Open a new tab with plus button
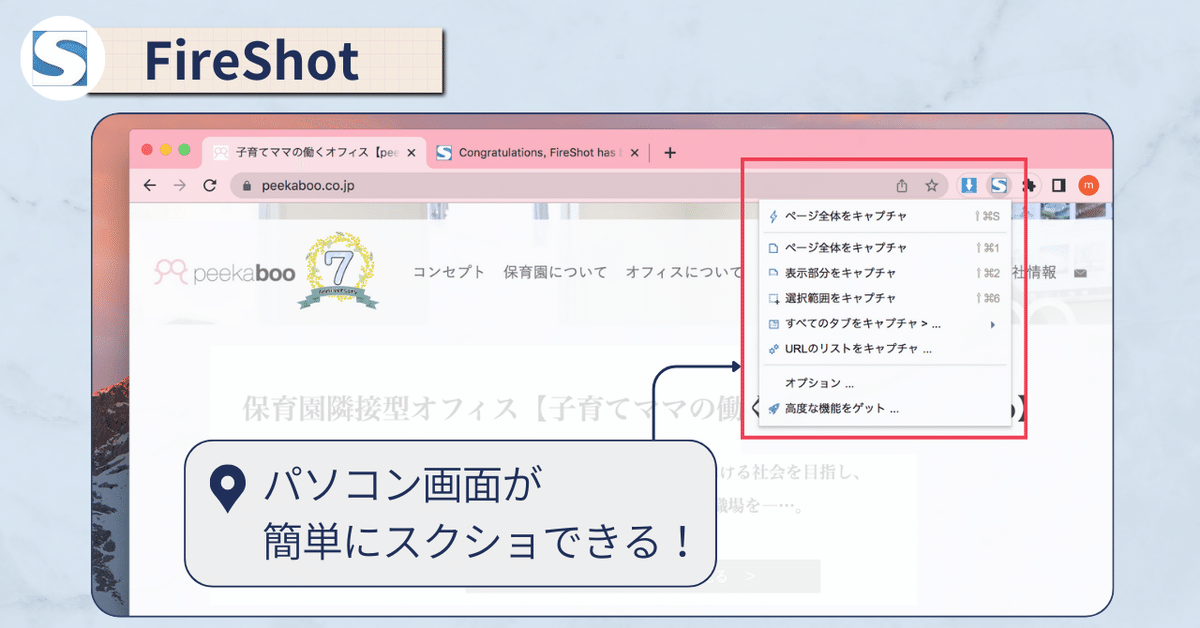The width and height of the screenshot is (1200, 628). tap(670, 153)
